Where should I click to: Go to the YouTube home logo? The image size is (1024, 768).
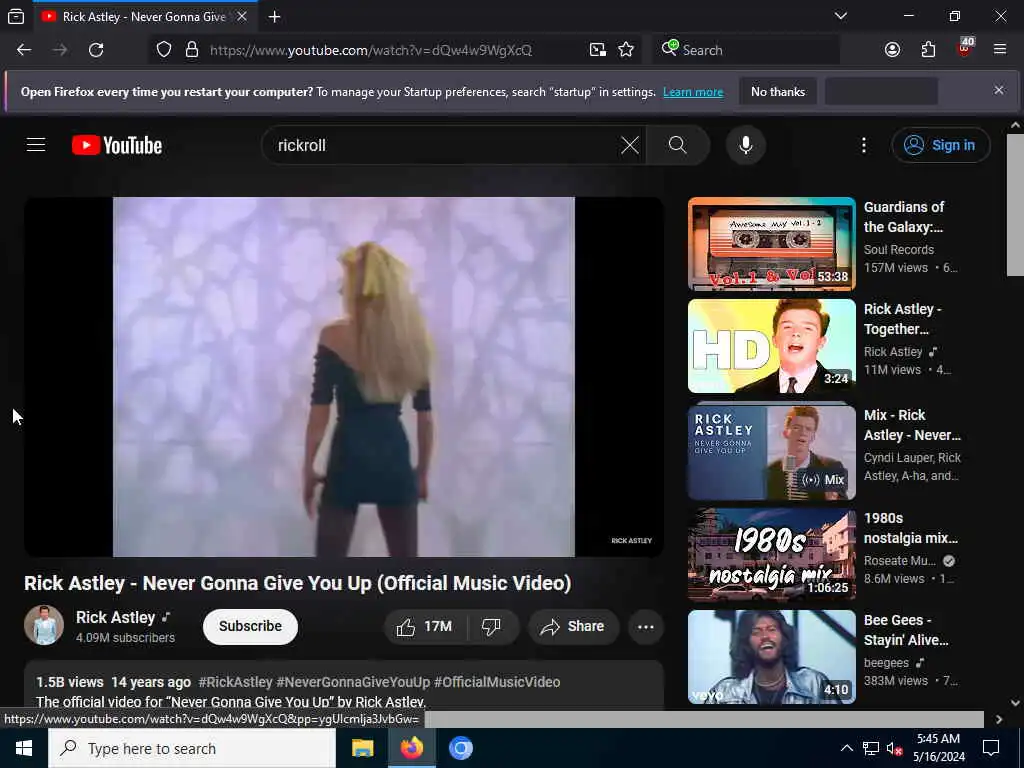click(x=117, y=145)
